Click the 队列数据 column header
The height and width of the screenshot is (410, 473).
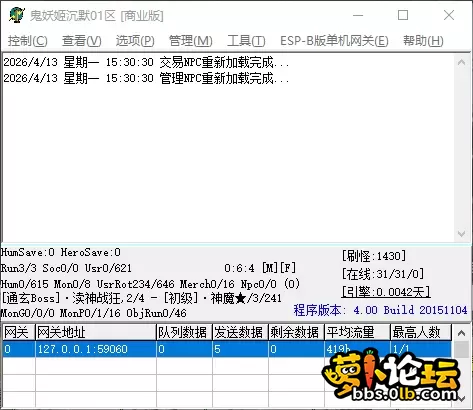pyautogui.click(x=184, y=332)
